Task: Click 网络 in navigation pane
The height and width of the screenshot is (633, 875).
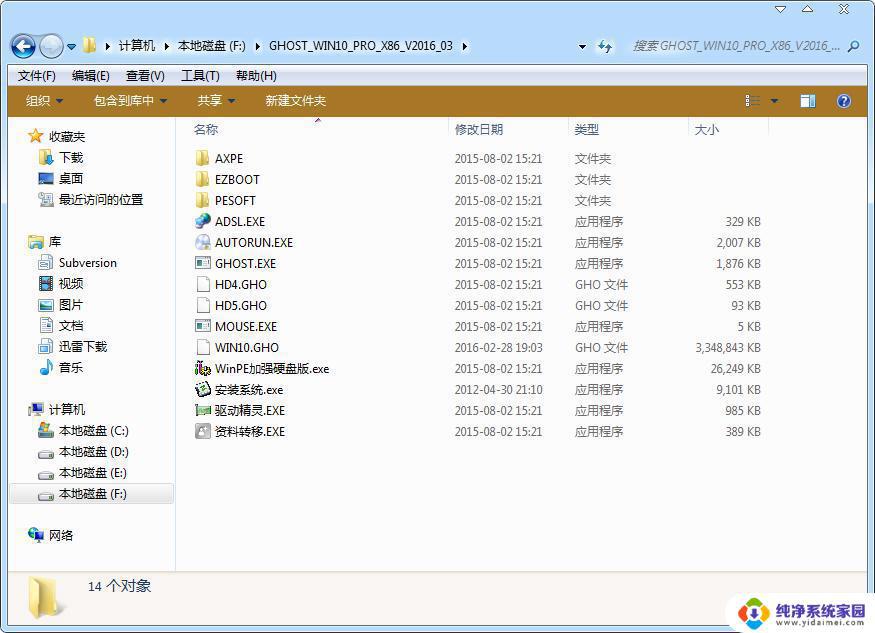Action: [61, 536]
